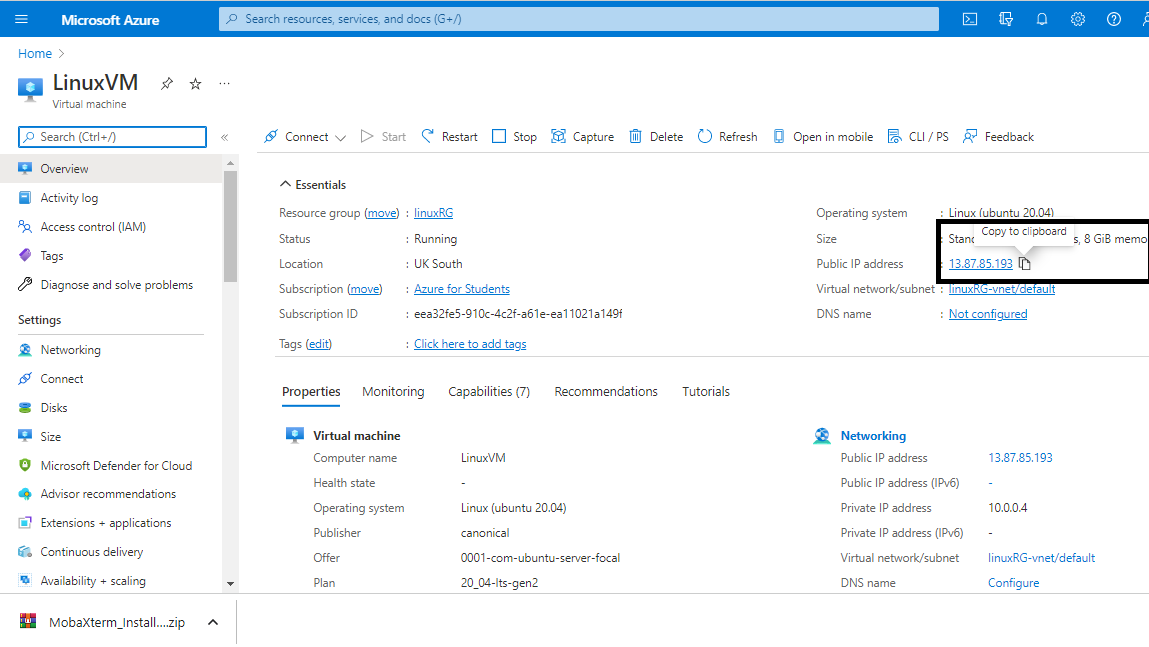Open portal settings gear
The height and width of the screenshot is (647, 1149).
click(x=1077, y=19)
